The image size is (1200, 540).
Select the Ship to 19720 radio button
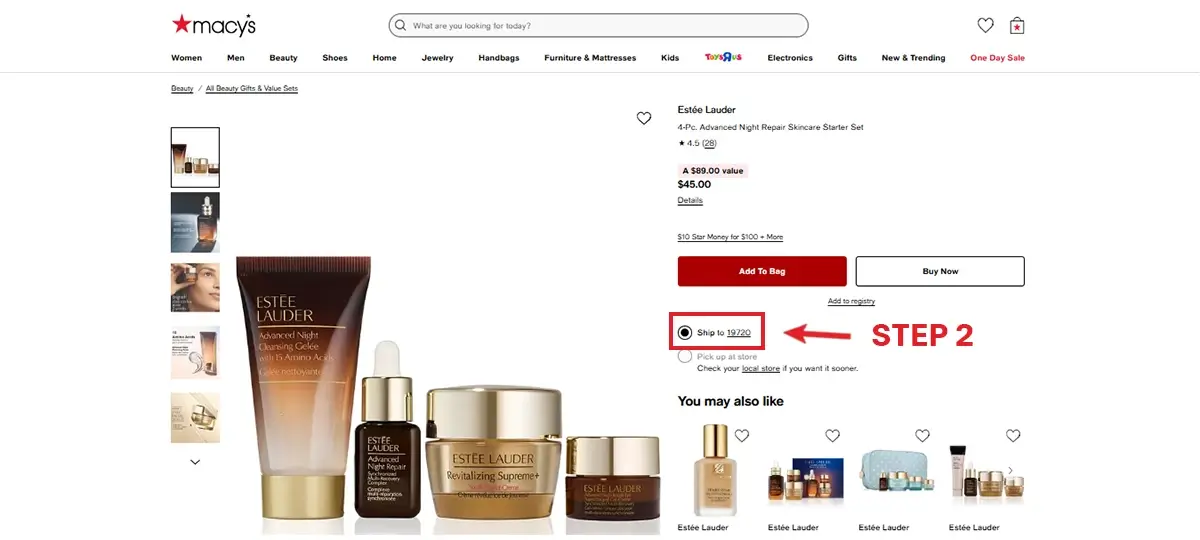tap(684, 332)
